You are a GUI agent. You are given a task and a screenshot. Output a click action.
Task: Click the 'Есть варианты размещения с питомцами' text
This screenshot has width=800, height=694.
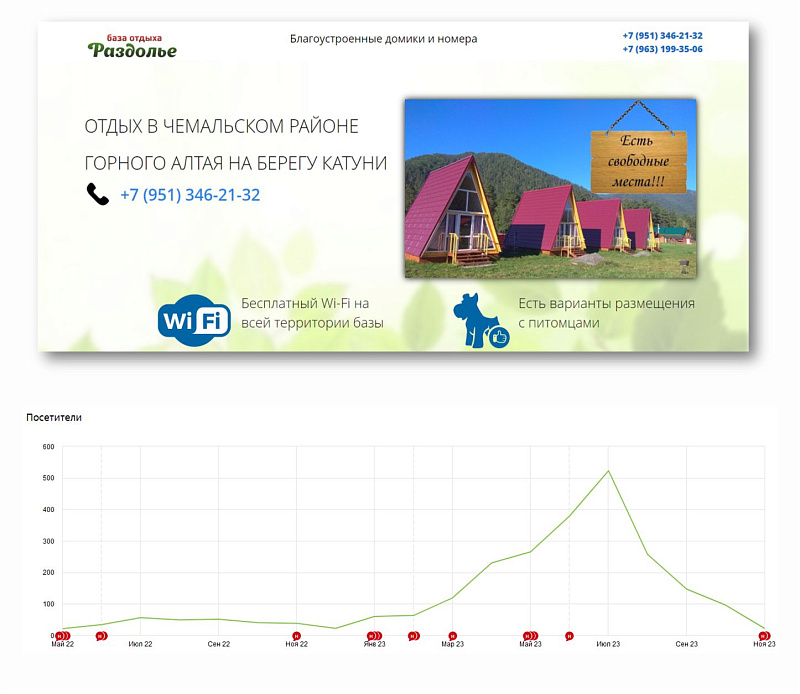[x=606, y=313]
